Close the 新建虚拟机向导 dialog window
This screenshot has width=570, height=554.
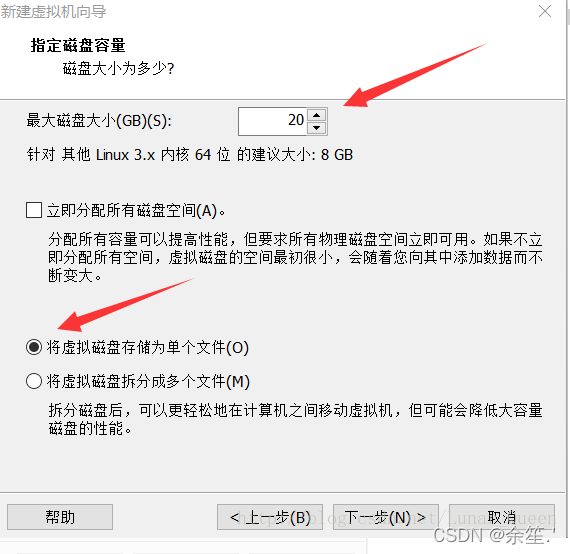(545, 11)
